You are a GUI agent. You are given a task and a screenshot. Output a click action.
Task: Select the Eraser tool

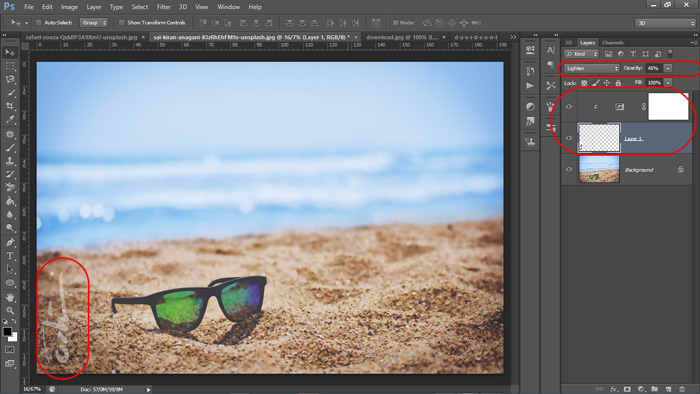pos(10,188)
